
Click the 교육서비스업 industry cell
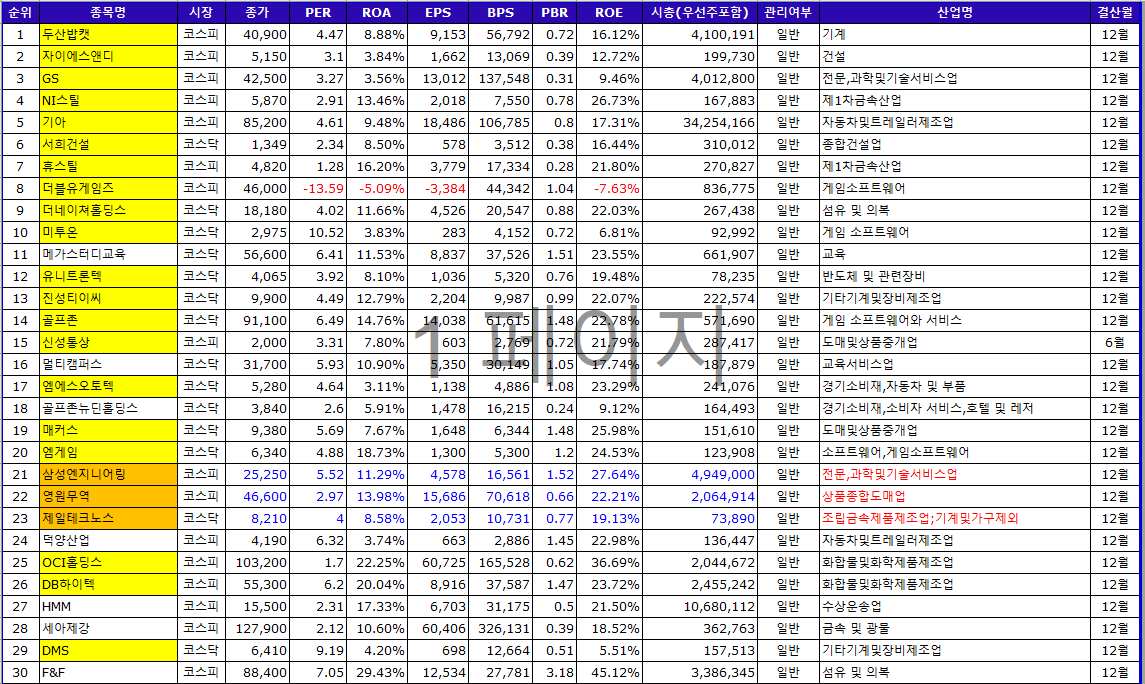tap(954, 364)
